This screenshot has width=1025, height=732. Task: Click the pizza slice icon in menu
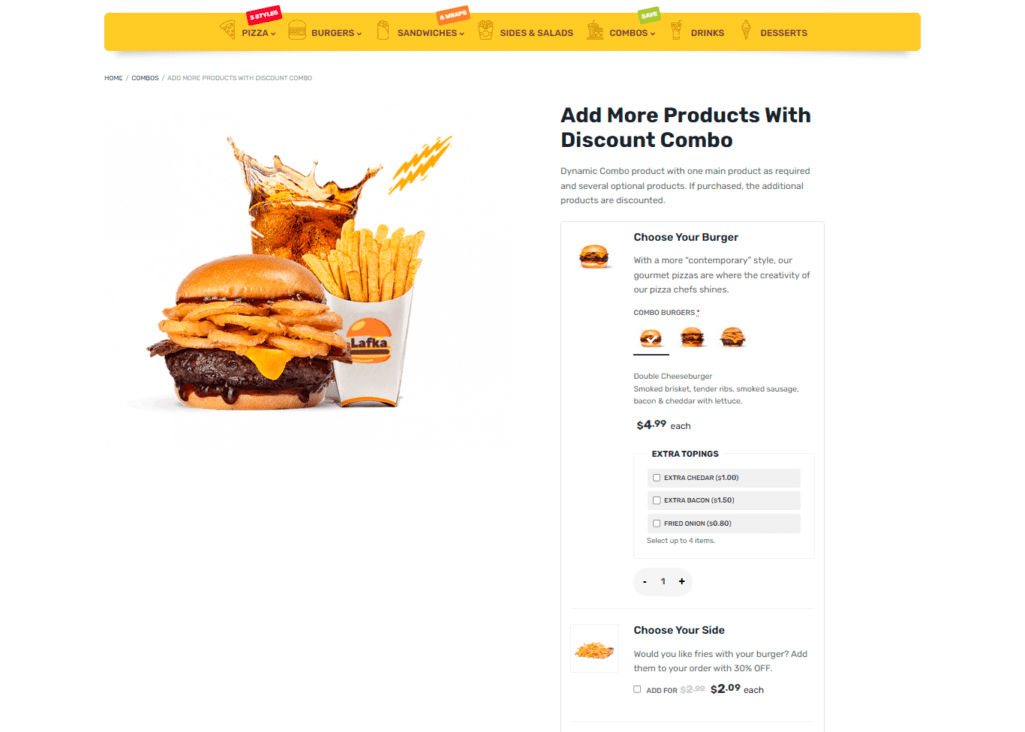(x=227, y=29)
